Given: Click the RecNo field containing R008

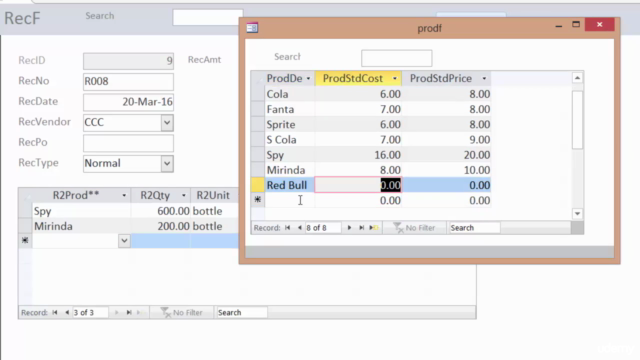Looking at the screenshot, I should tap(128, 82).
